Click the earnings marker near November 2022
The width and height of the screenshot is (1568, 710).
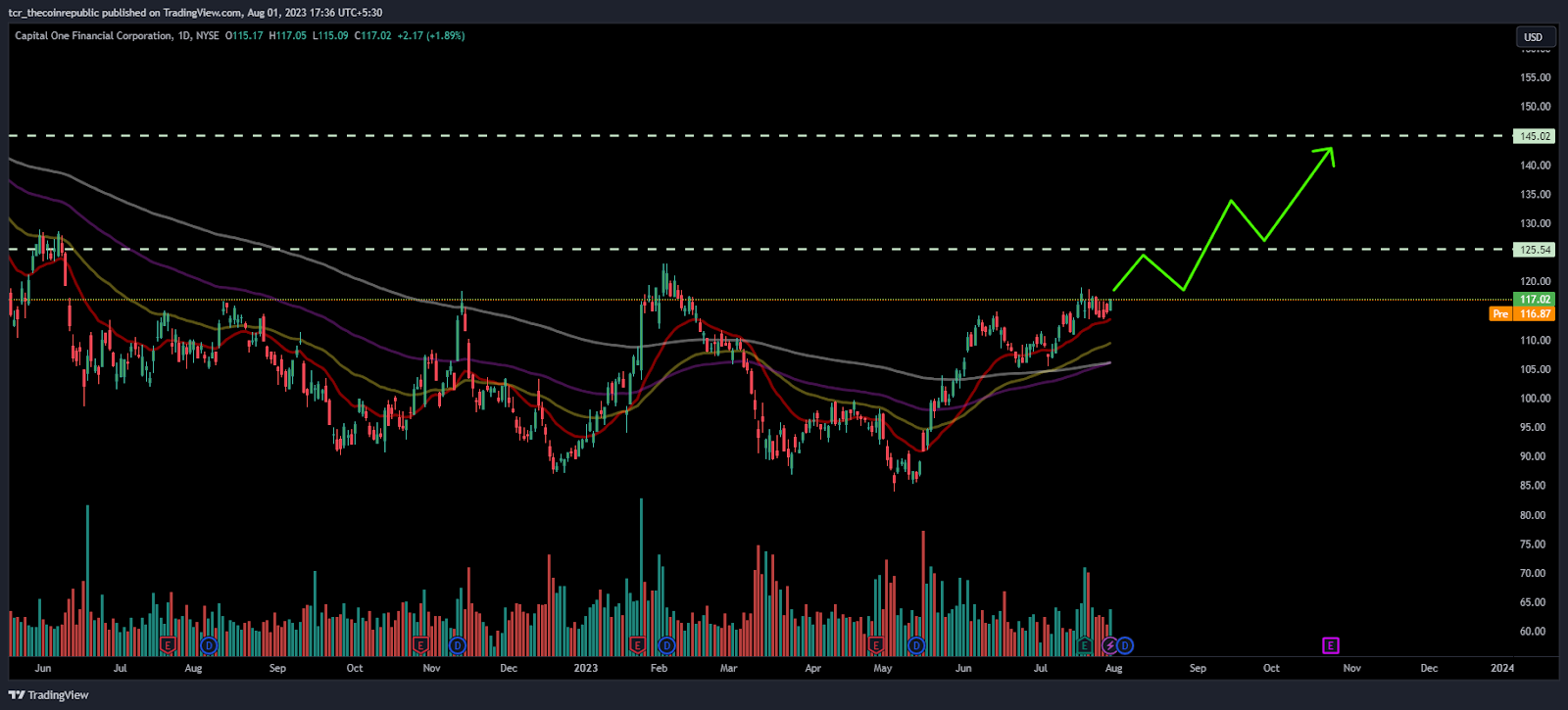tap(421, 645)
